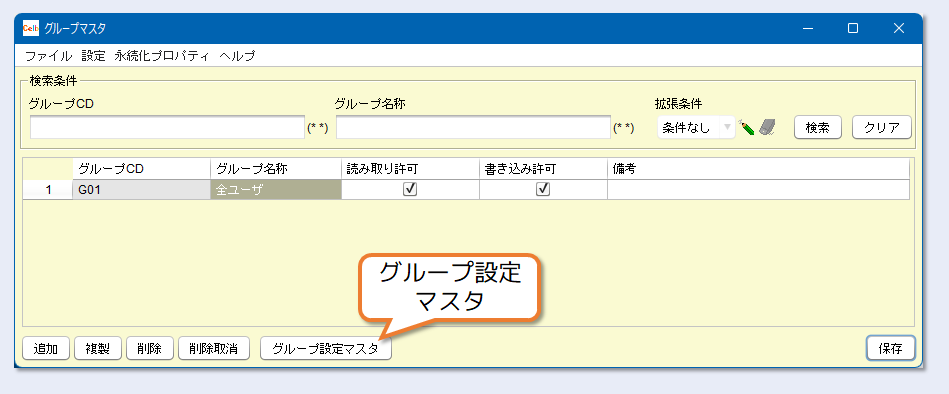Screen dimensions: 949x394
Task: Toggle 書き込み許可 checkbox for G01
Action: [543, 189]
